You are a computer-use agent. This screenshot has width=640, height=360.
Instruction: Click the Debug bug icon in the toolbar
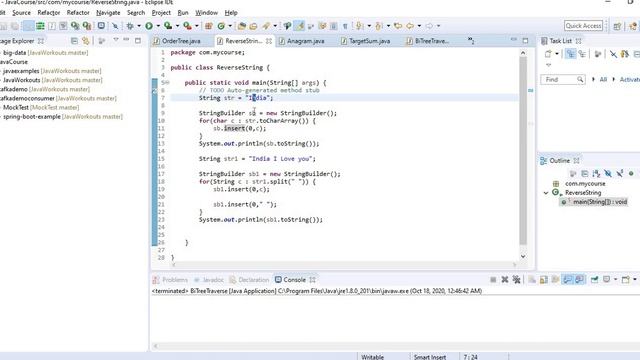pos(130,26)
